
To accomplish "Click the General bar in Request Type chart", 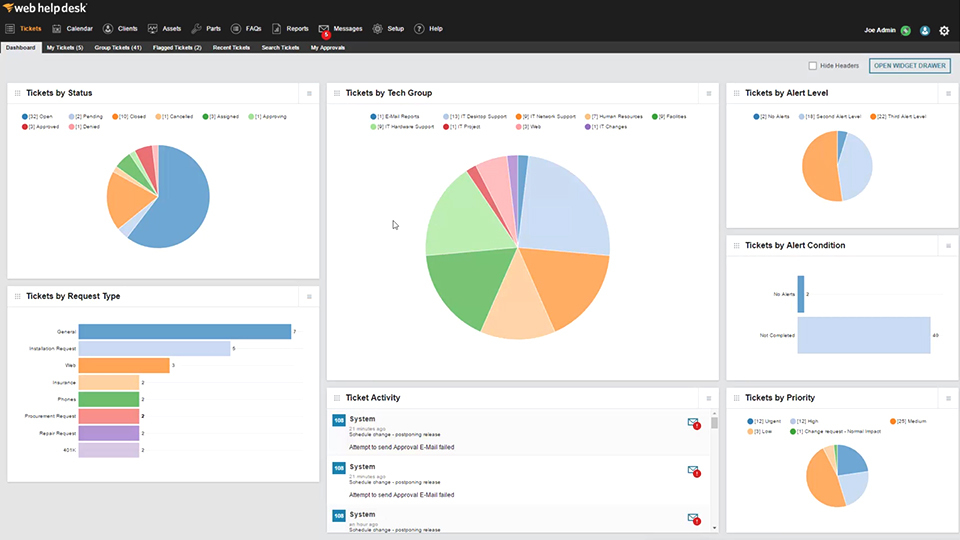I will pos(185,331).
